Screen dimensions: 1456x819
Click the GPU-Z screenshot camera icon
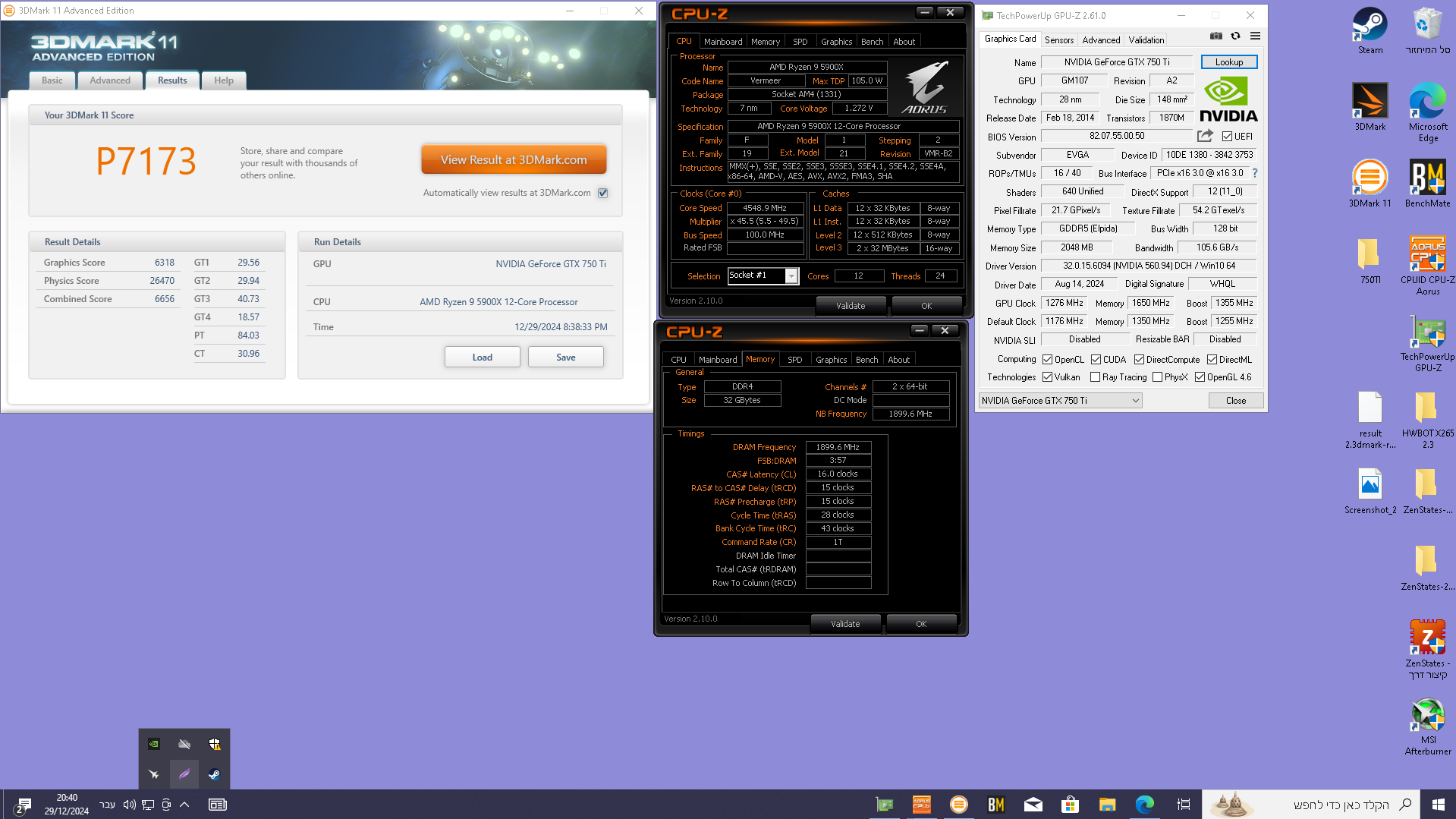[1215, 36]
